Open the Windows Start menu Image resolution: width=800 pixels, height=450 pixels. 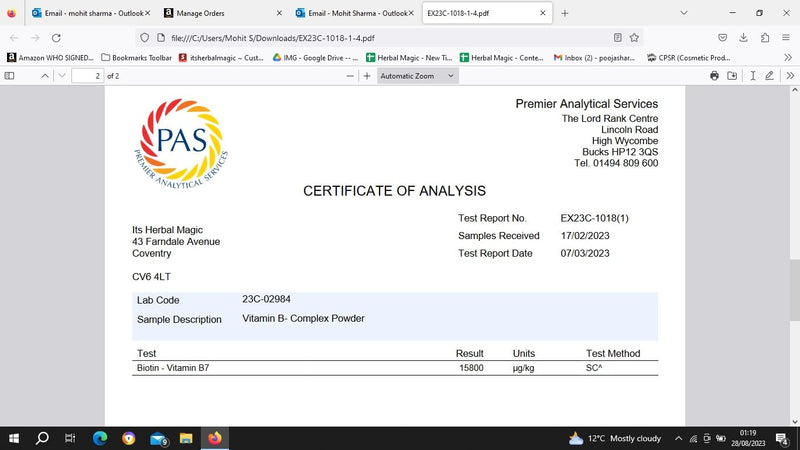[x=14, y=438]
